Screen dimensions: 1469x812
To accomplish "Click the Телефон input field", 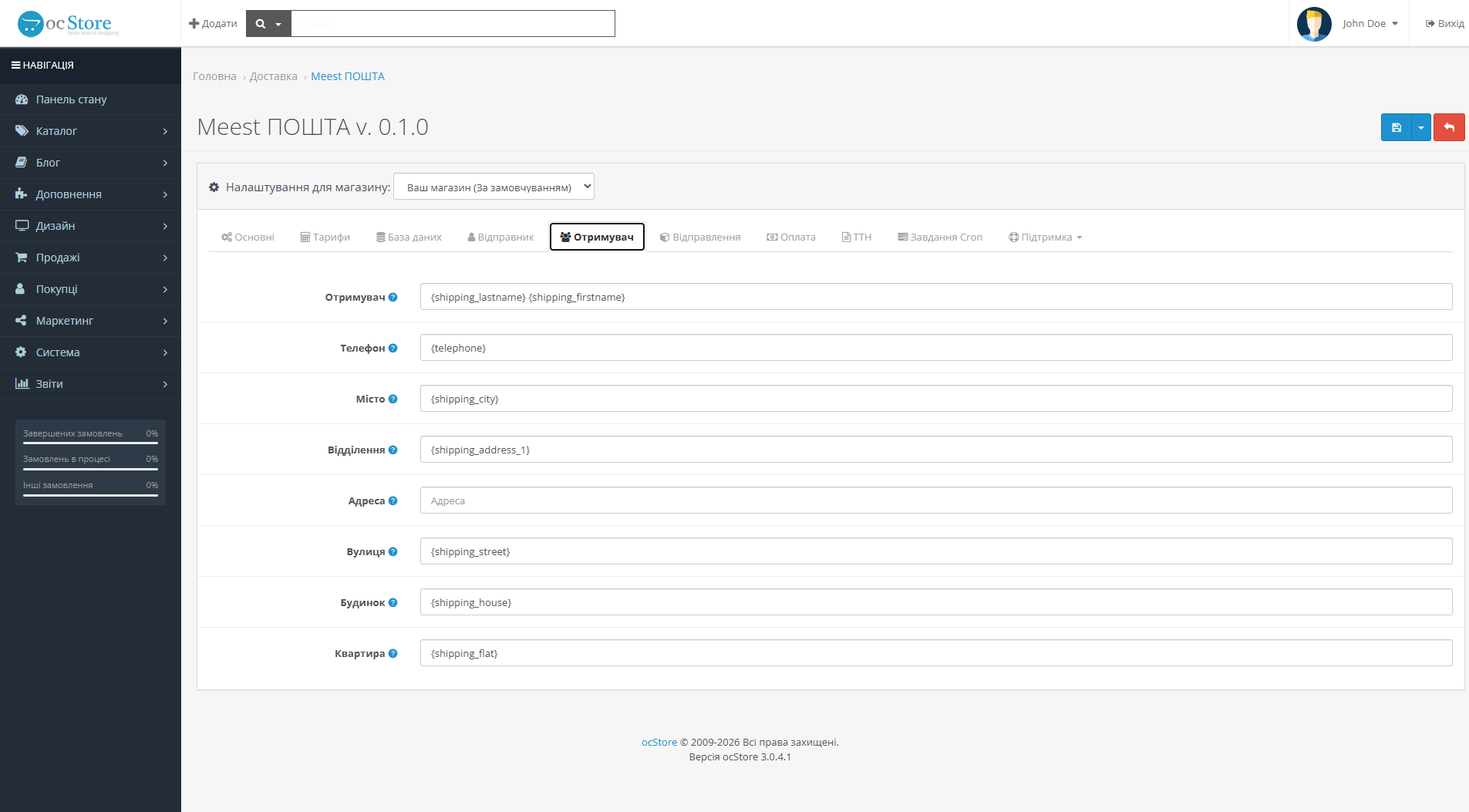I will click(936, 348).
